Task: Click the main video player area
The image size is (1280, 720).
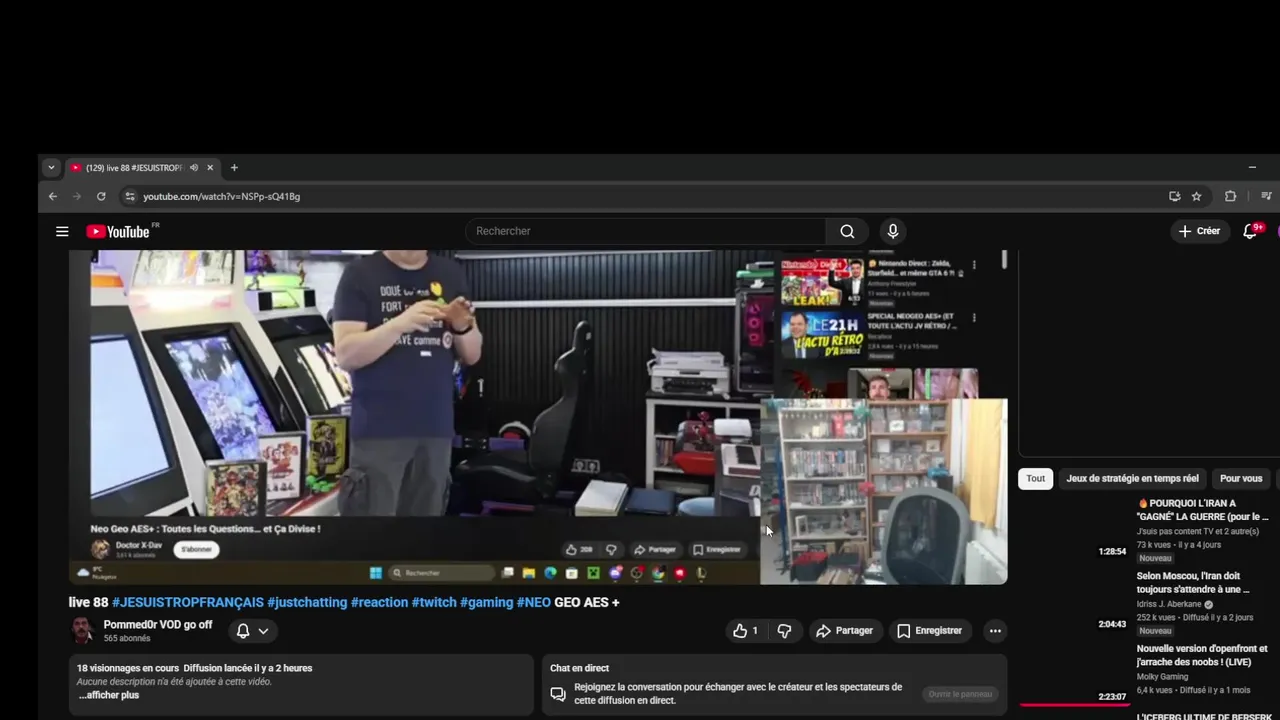Action: (x=538, y=417)
